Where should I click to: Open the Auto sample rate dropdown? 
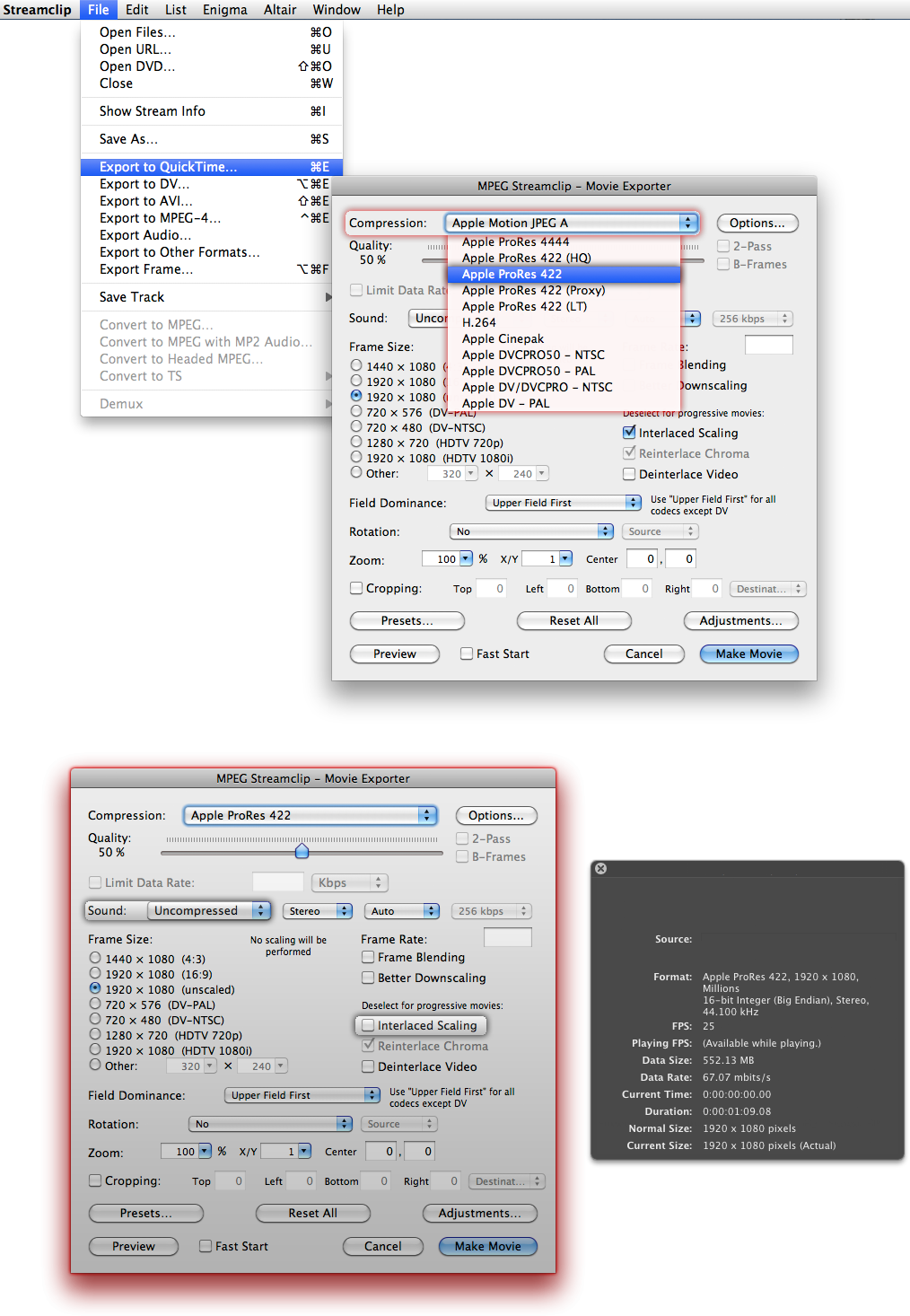[401, 910]
